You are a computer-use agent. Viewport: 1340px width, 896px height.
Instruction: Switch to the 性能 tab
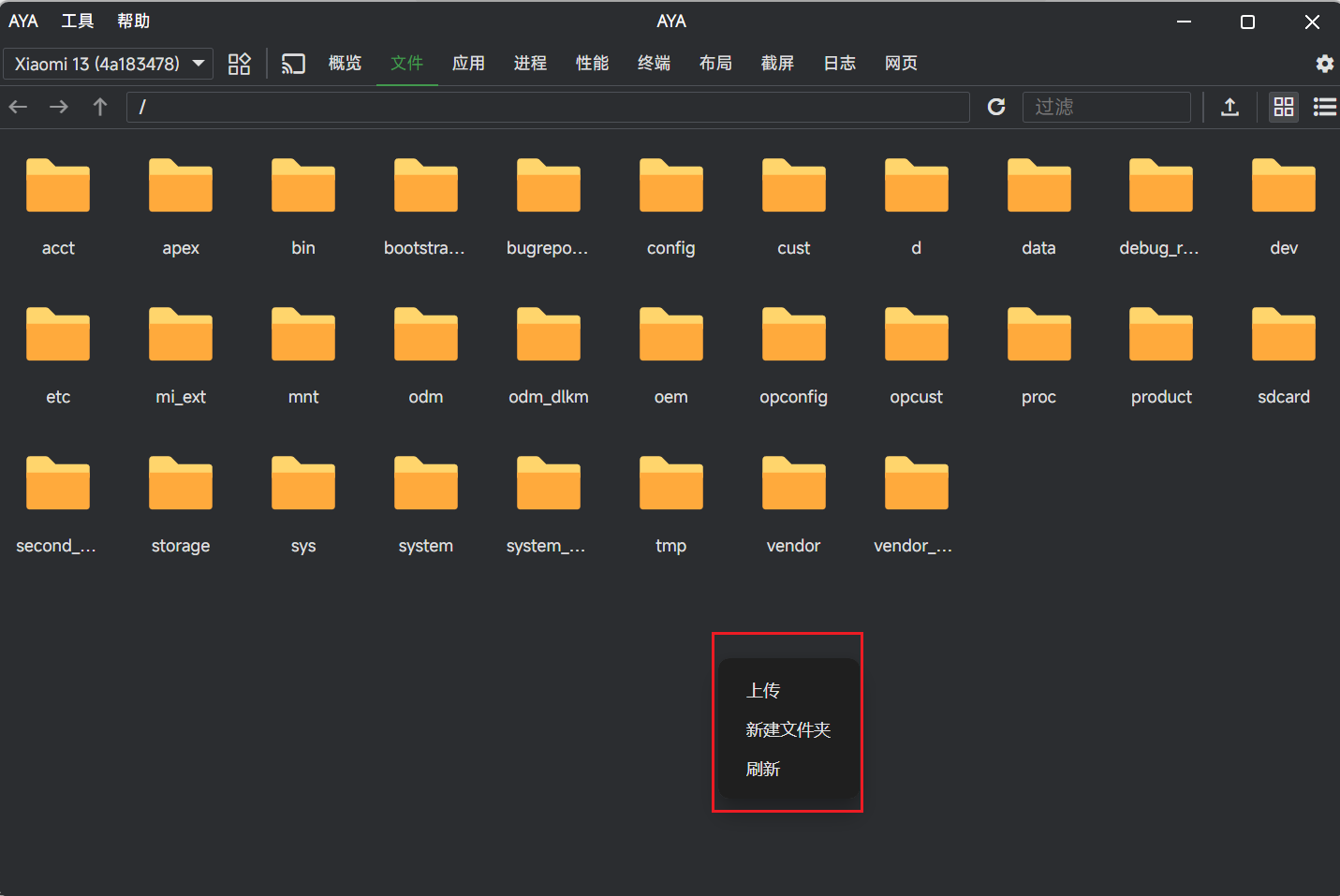coord(592,63)
